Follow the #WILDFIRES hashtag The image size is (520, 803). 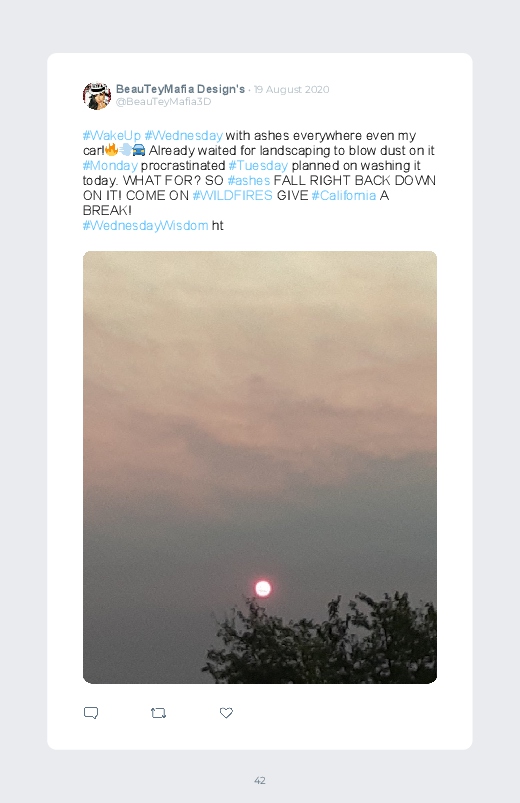(233, 196)
